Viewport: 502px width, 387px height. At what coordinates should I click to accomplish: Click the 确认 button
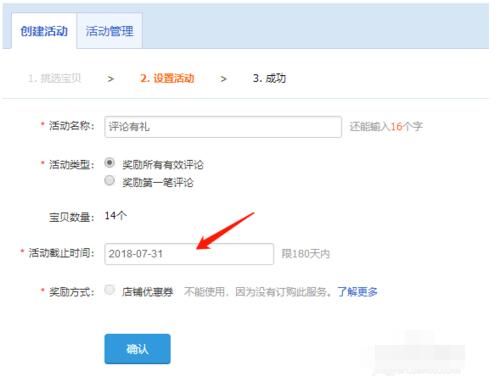[137, 349]
